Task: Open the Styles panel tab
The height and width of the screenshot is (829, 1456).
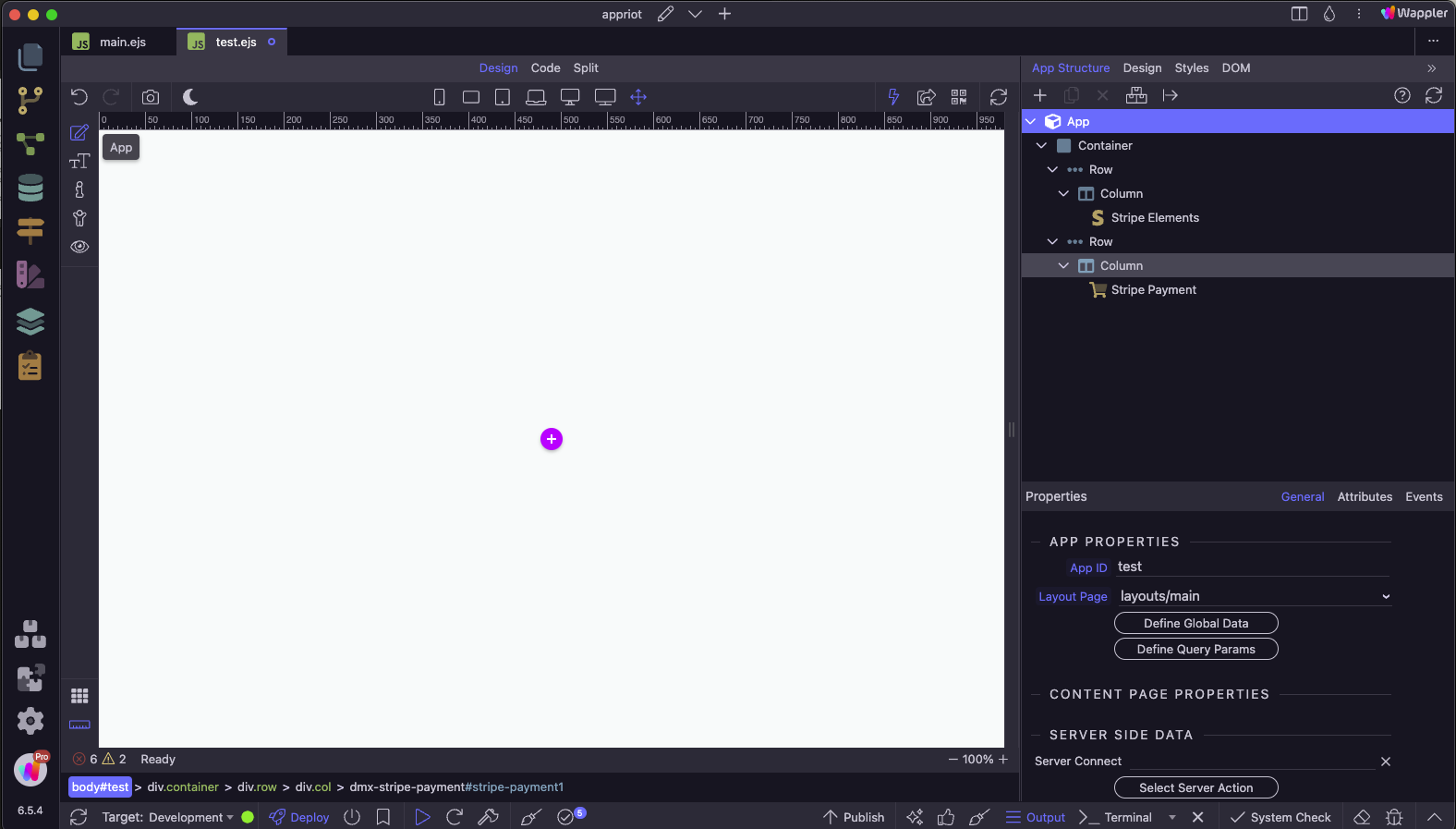Action: (x=1192, y=68)
